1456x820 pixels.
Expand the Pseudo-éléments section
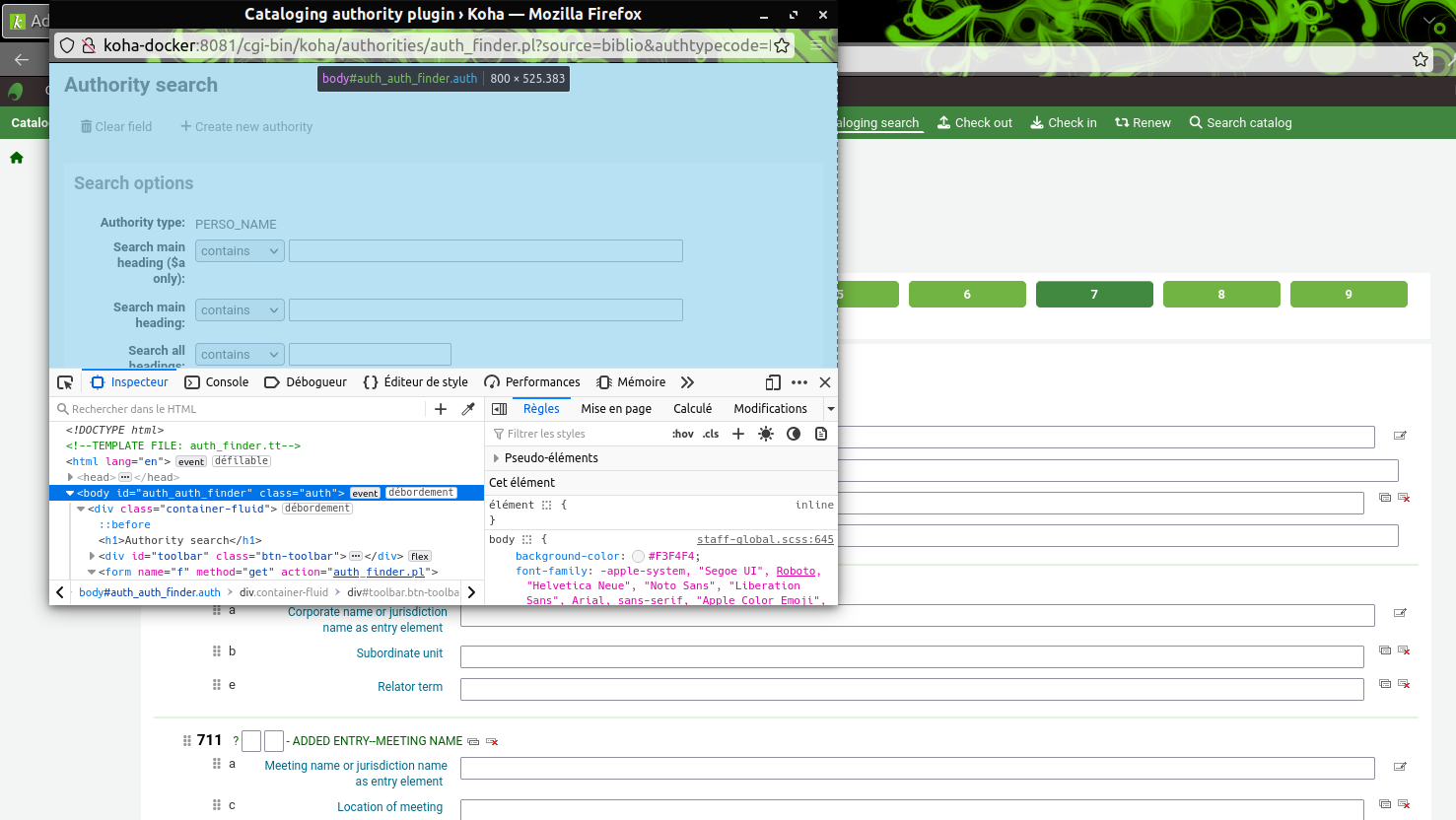point(496,458)
